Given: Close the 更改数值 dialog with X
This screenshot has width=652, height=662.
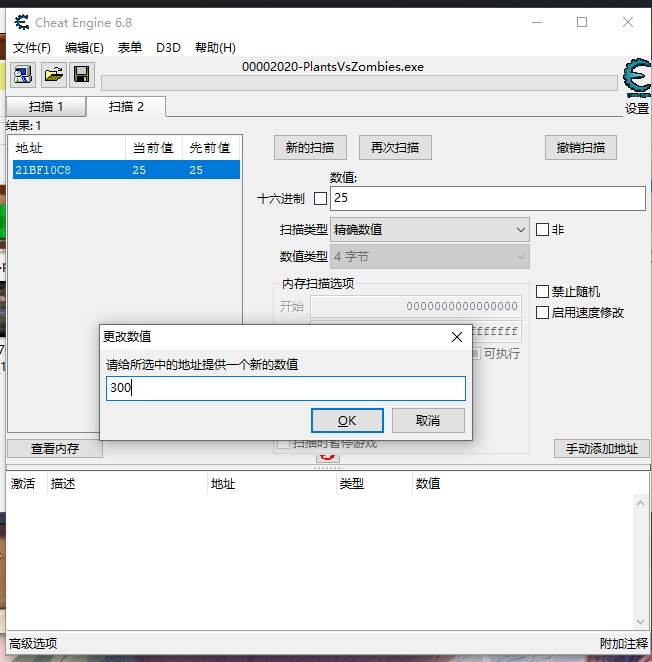Looking at the screenshot, I should coord(456,337).
